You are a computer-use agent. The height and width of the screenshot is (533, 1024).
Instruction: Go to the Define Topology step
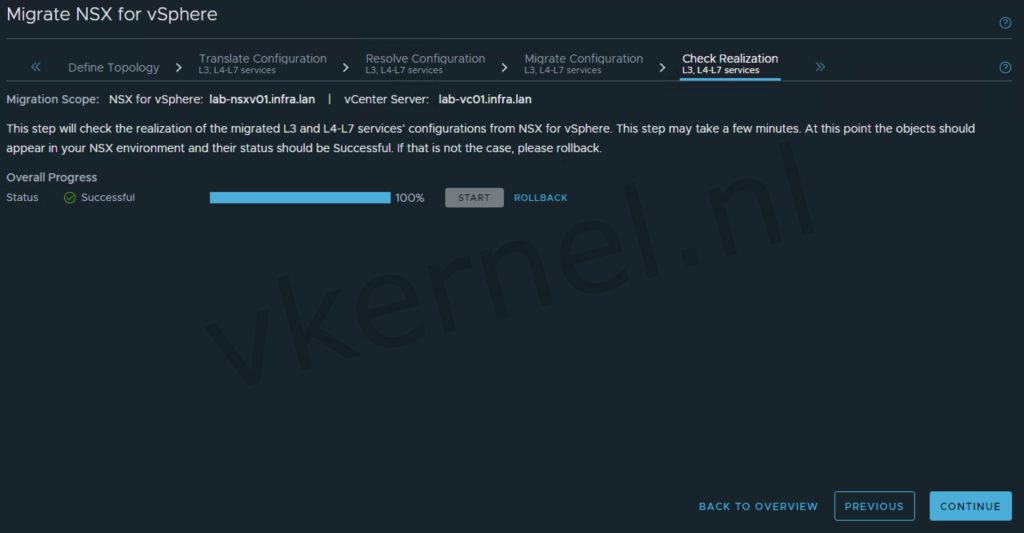113,68
